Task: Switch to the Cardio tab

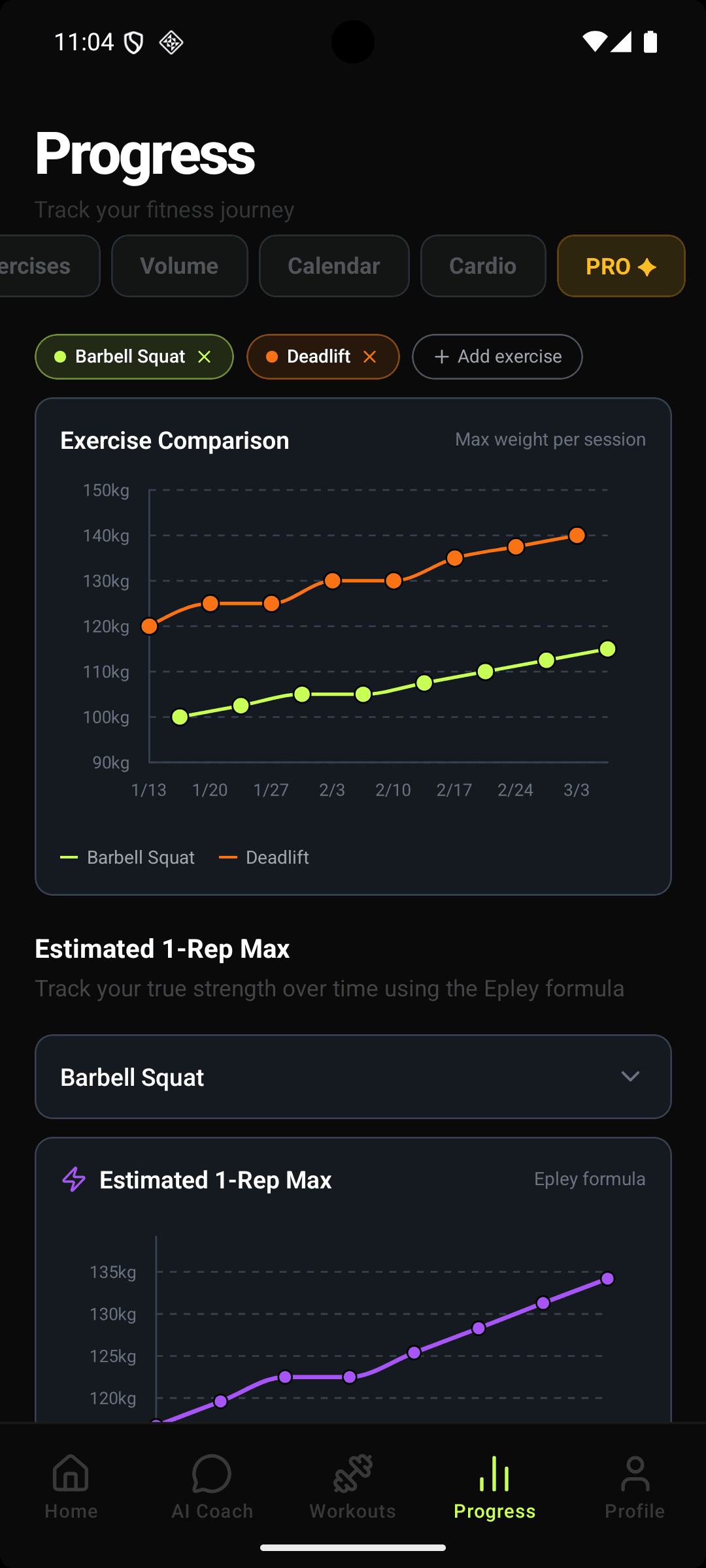Action: point(483,266)
